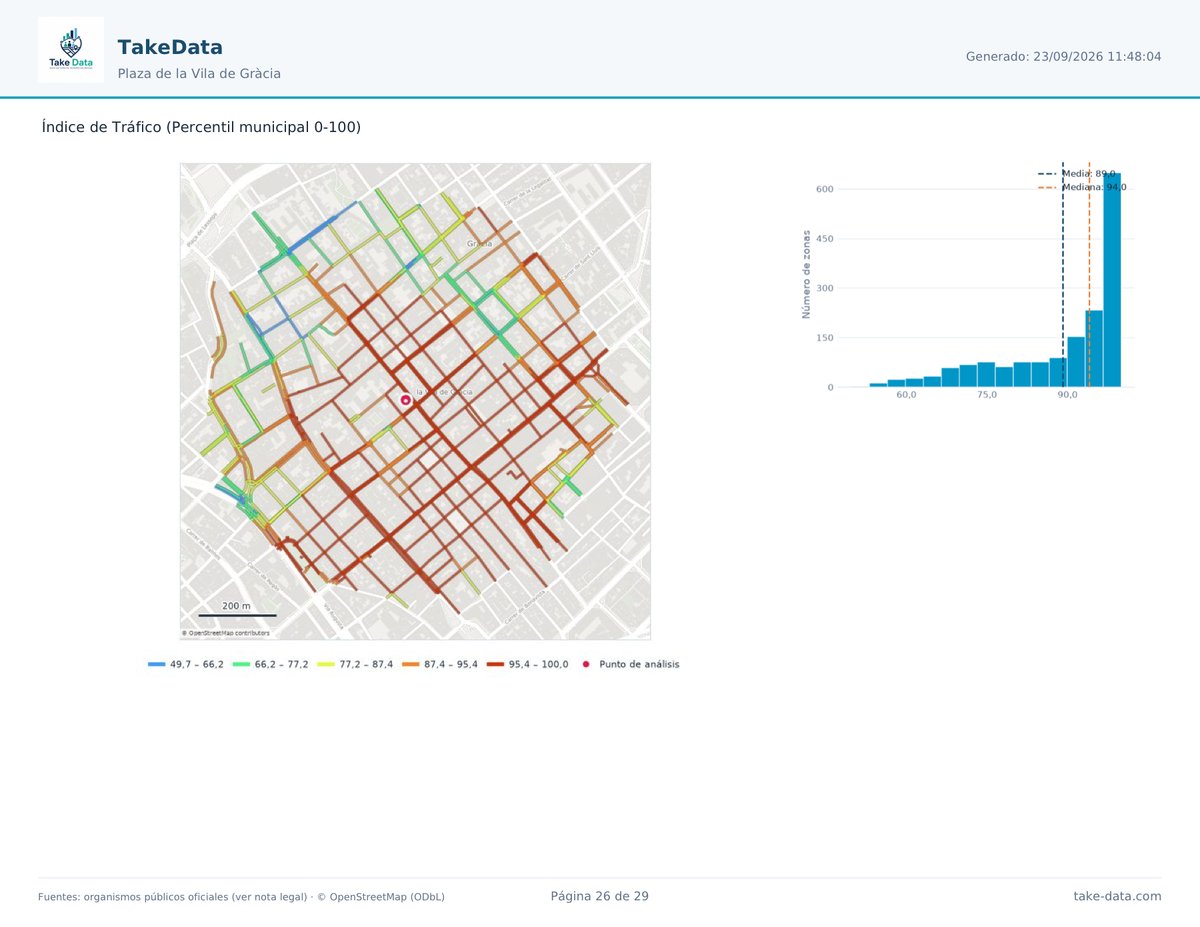Click the tallest histogram bar

click(x=1112, y=280)
